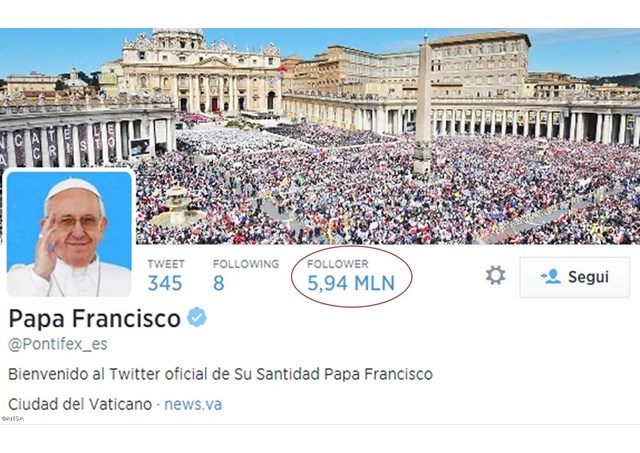Viewport: 640px width, 453px height.
Task: Open the Following 8 list
Action: [219, 283]
